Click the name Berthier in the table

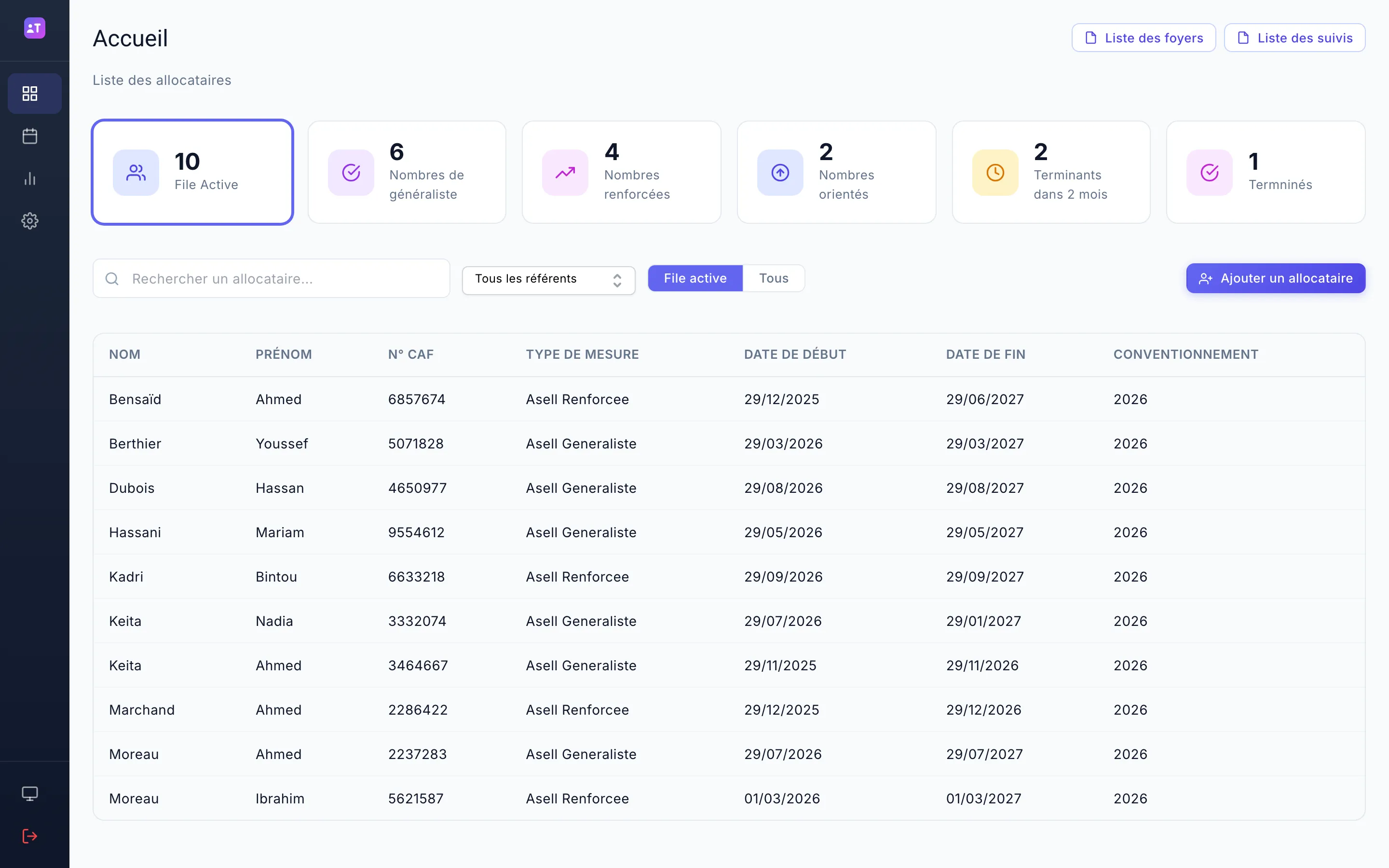[x=135, y=444]
